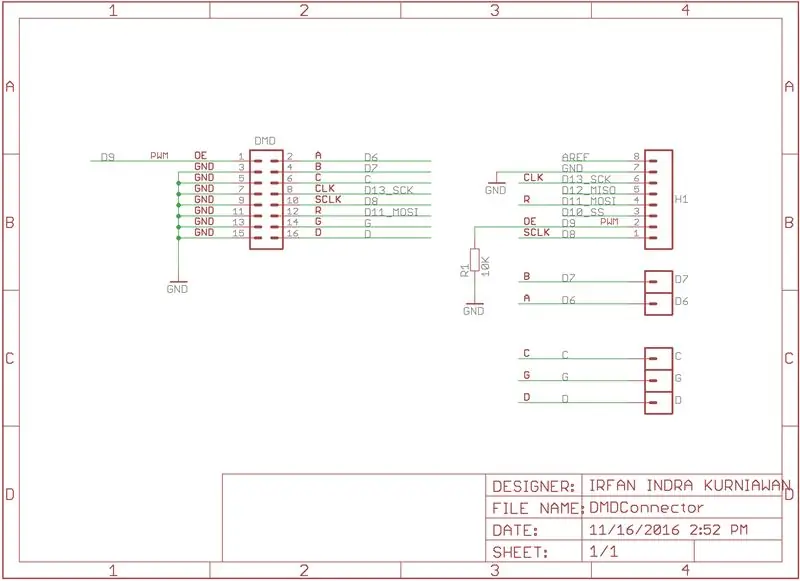Select the PWM label left of the DMD connector
The image size is (800, 581).
[x=159, y=155]
